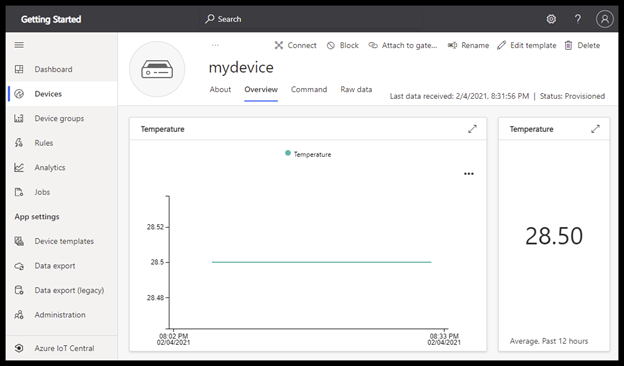The height and width of the screenshot is (366, 624).
Task: Select the Devices icon in the sidebar
Action: [19, 94]
